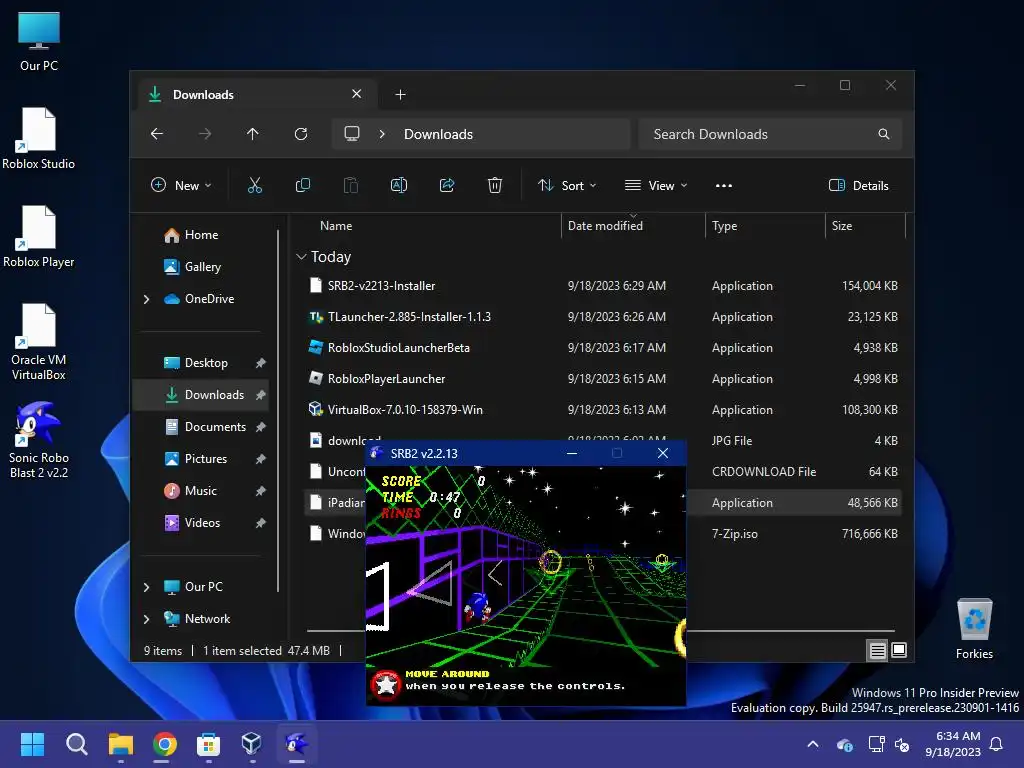The image size is (1024, 768).
Task: Click the Share icon in toolbar
Action: click(447, 185)
